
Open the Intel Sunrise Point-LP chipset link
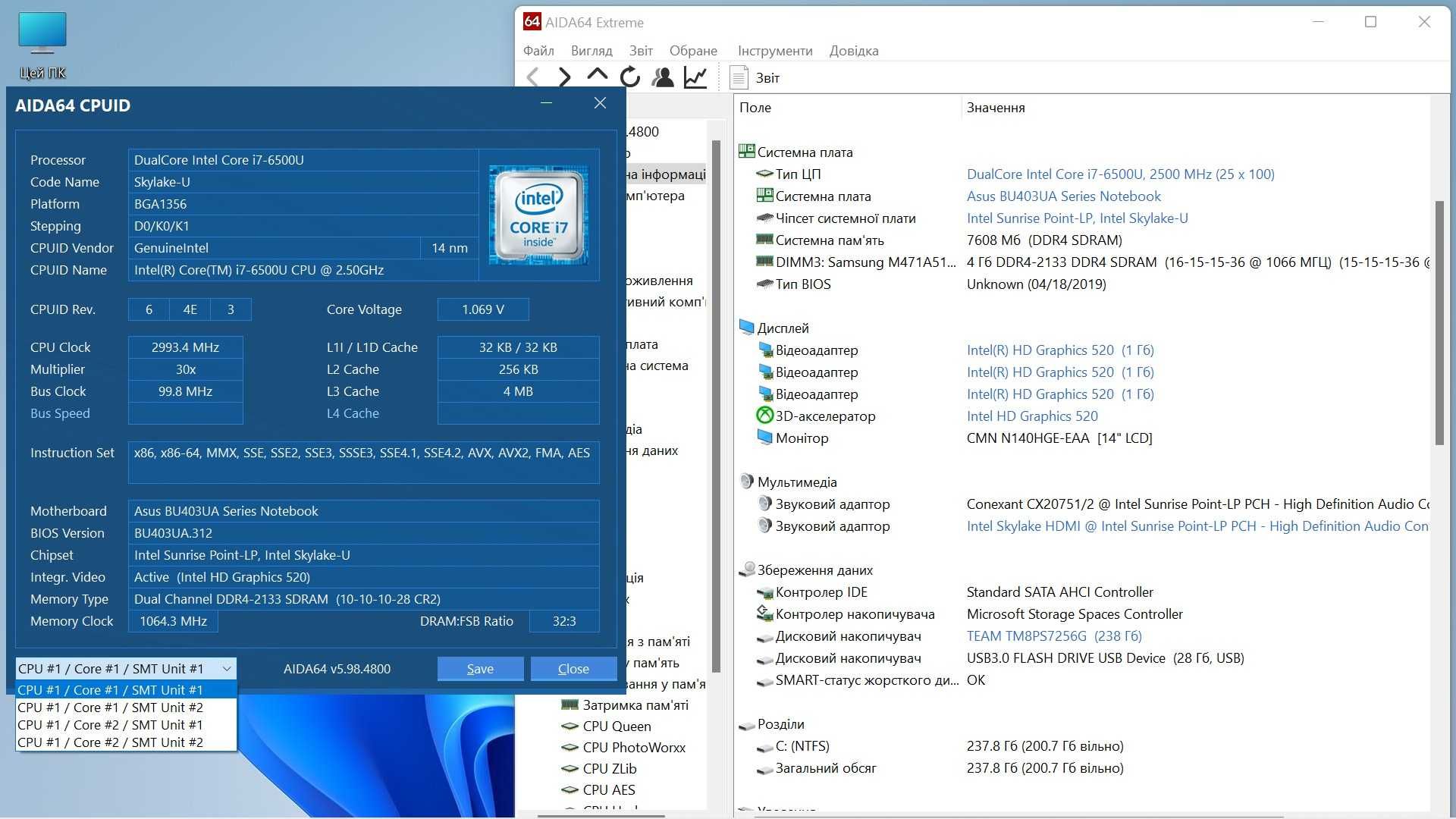[1077, 218]
